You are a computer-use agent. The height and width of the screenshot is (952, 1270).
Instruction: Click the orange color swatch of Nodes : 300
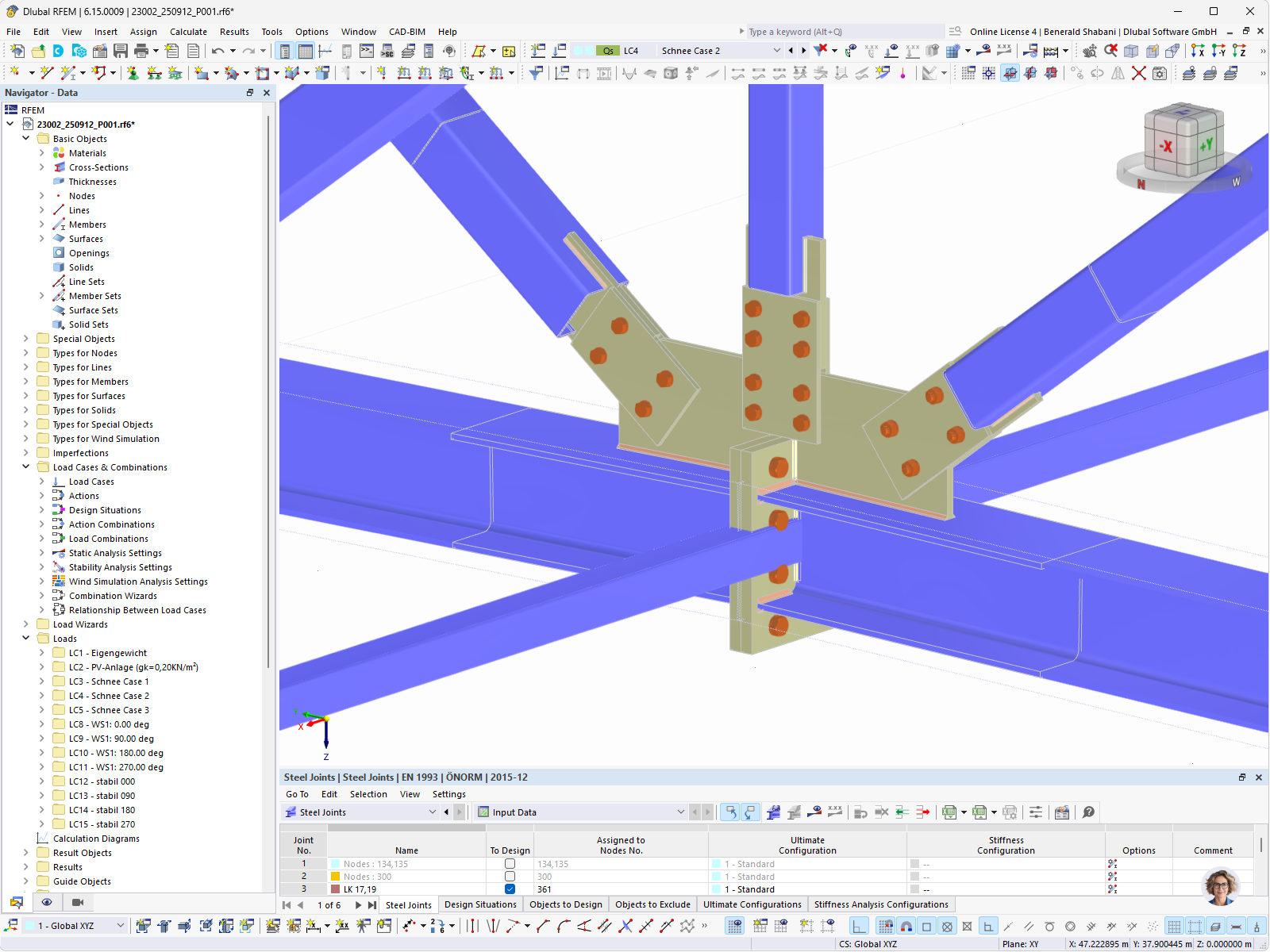[336, 877]
